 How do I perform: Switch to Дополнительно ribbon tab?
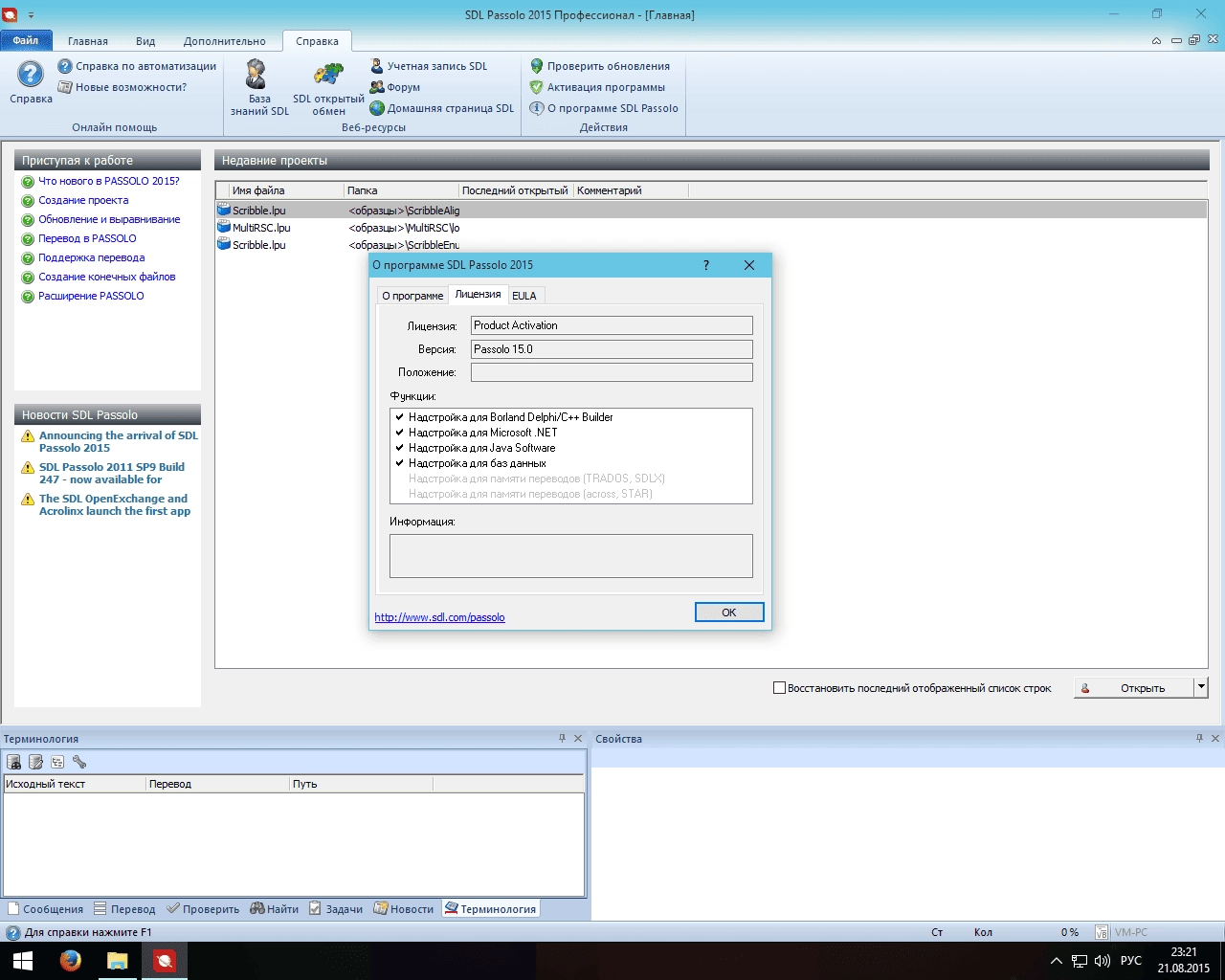[225, 41]
